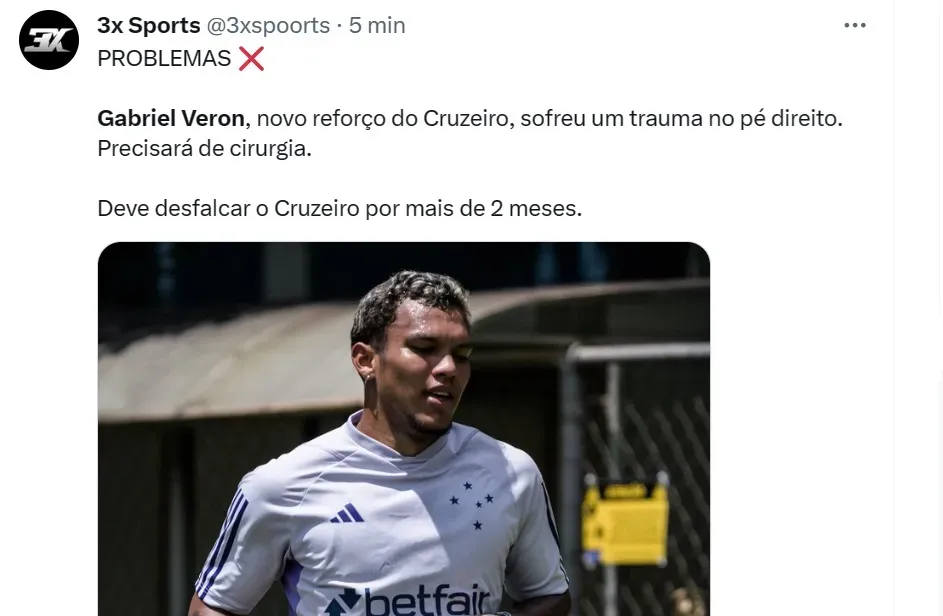Screen dimensions: 943x616
Task: Click the yellow sign in photo background
Action: pyautogui.click(x=625, y=520)
